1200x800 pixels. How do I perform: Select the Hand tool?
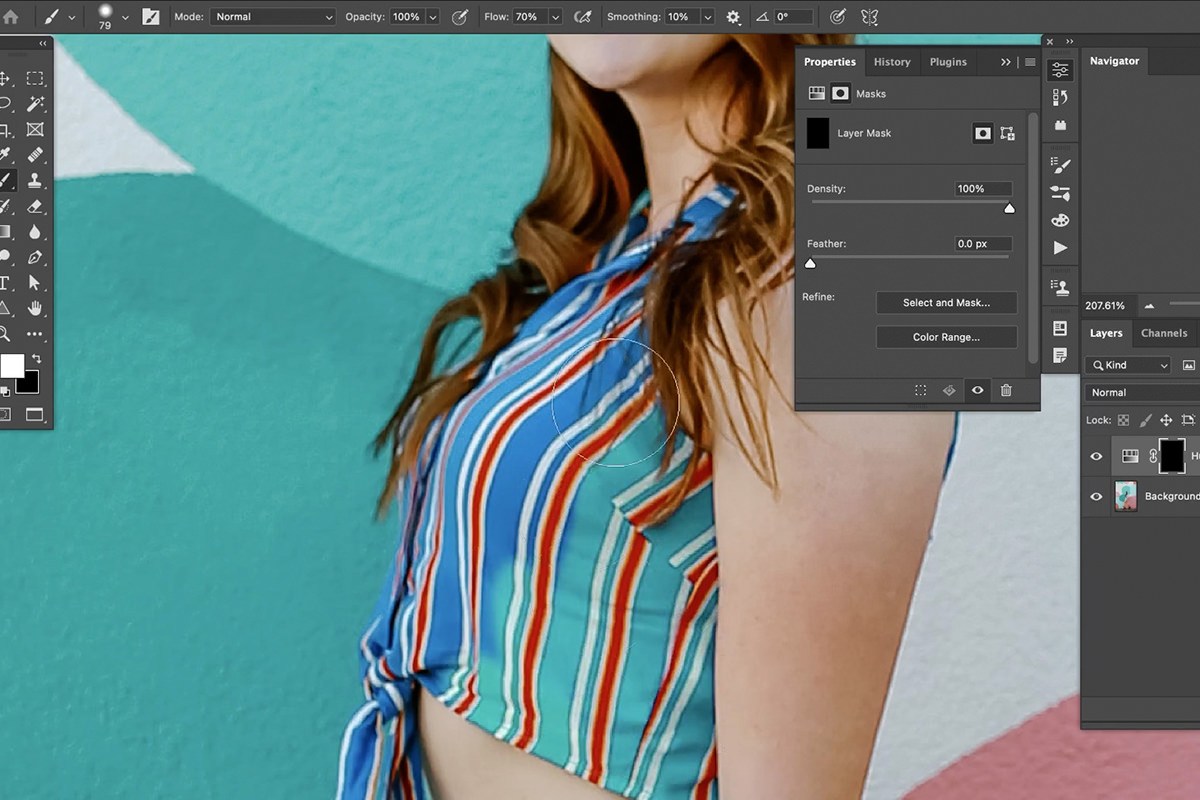pos(35,308)
